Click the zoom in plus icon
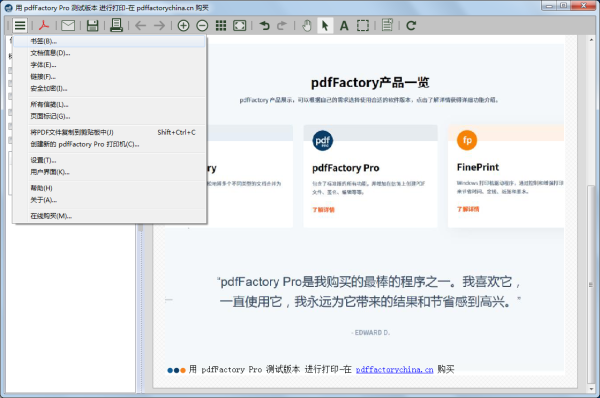This screenshot has height=398, width=600. (184, 26)
